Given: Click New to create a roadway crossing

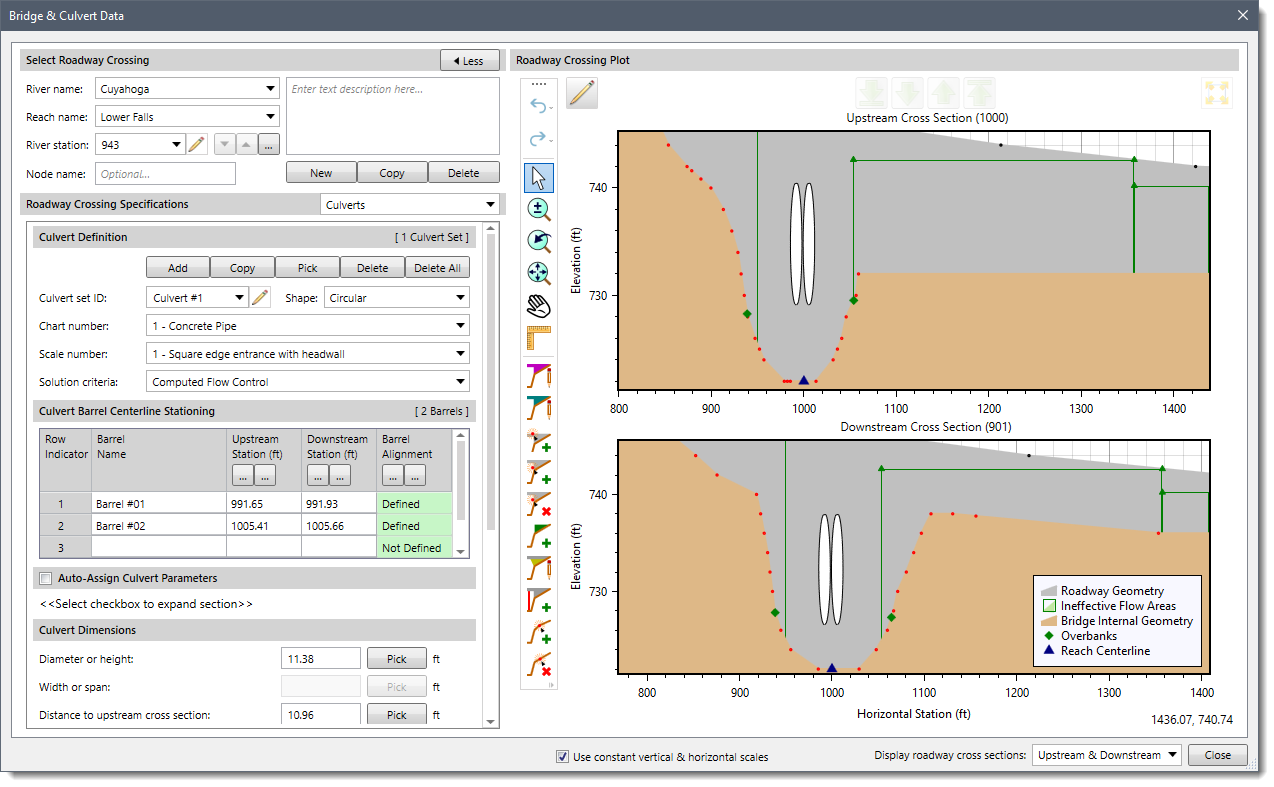Looking at the screenshot, I should pyautogui.click(x=320, y=172).
